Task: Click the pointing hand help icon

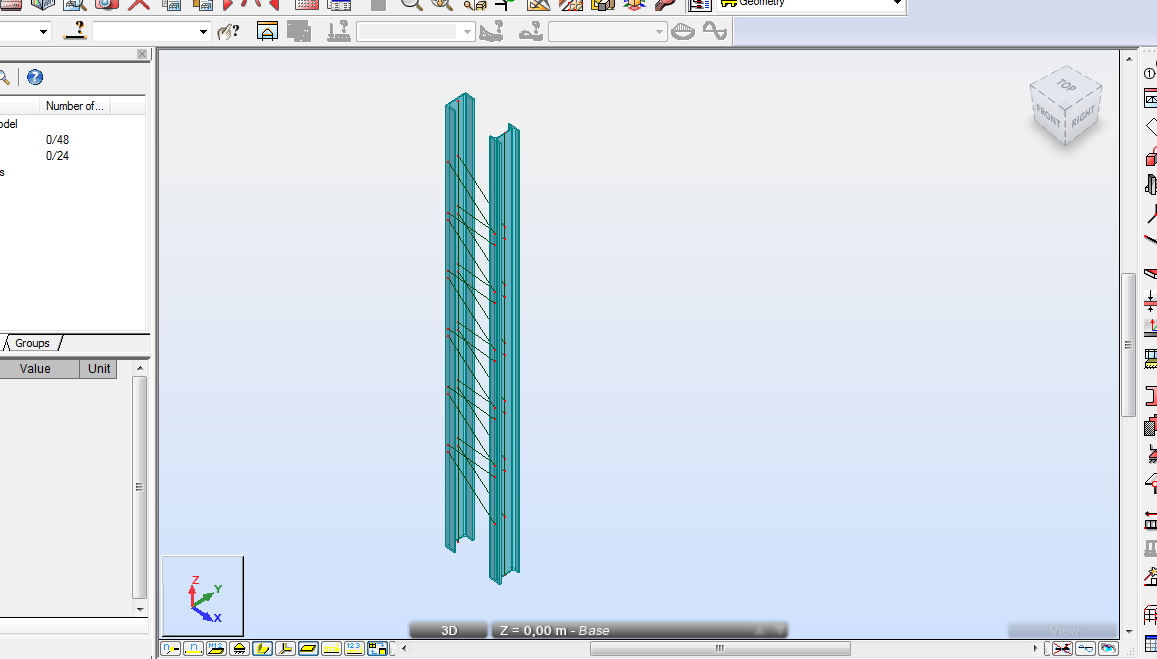Action: [x=229, y=32]
